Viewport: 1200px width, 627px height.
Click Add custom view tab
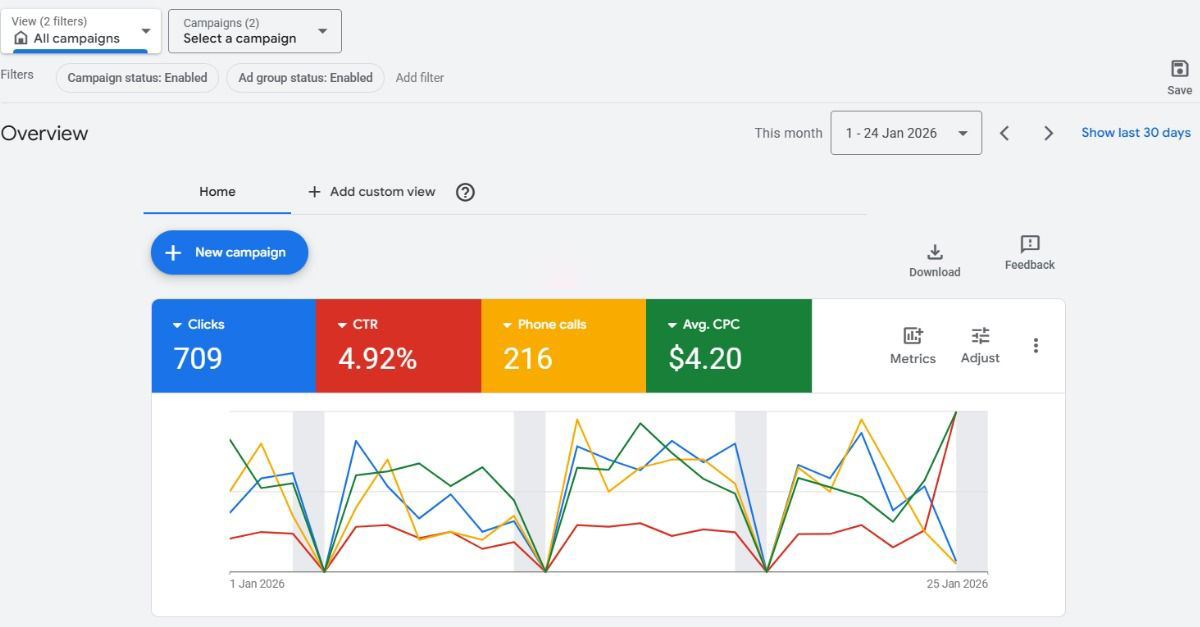(372, 192)
